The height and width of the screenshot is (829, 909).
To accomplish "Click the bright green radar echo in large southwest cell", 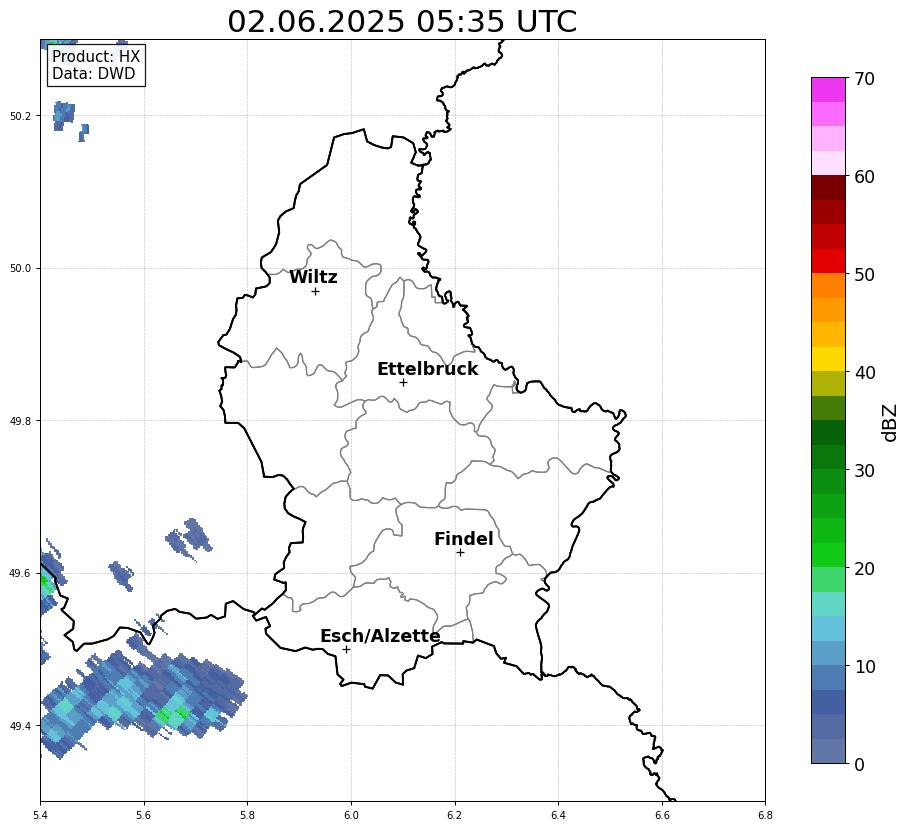I will click(x=174, y=714).
